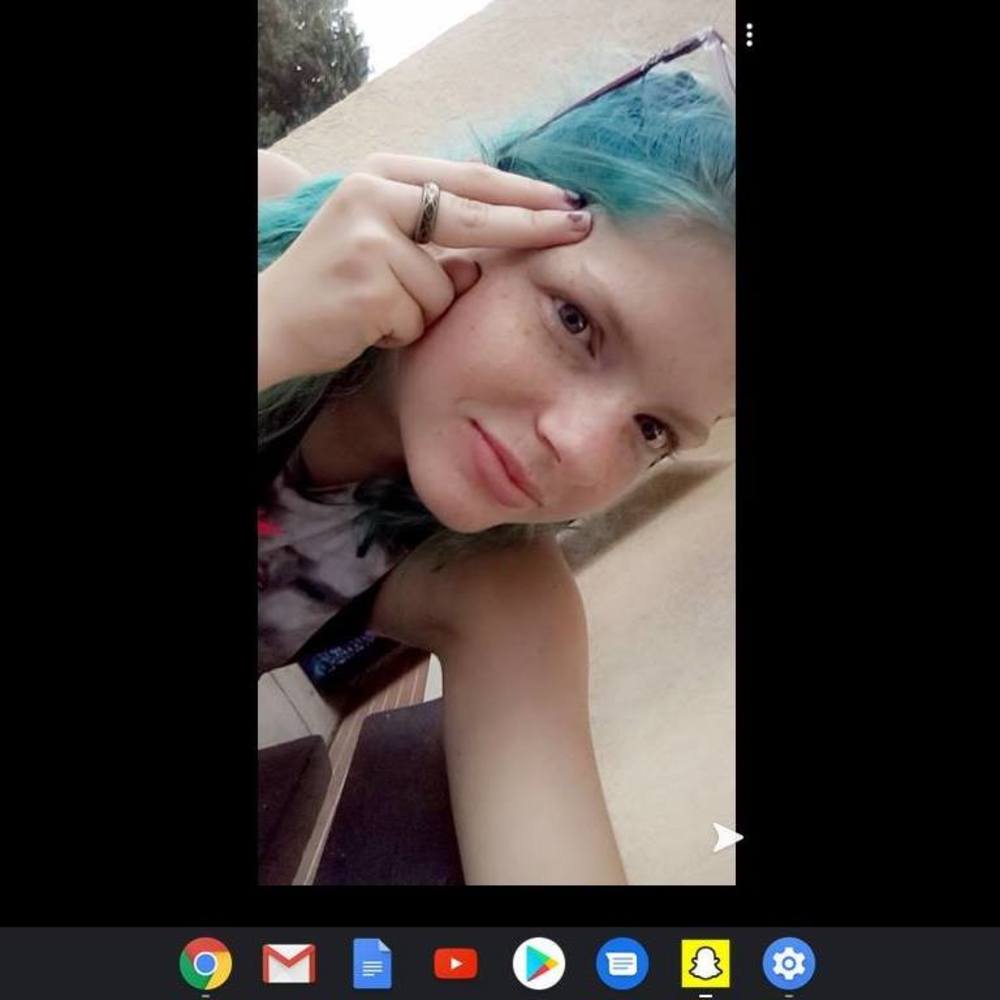The image size is (1000, 1000).
Task: Click the displayed snap photo
Action: tap(497, 443)
